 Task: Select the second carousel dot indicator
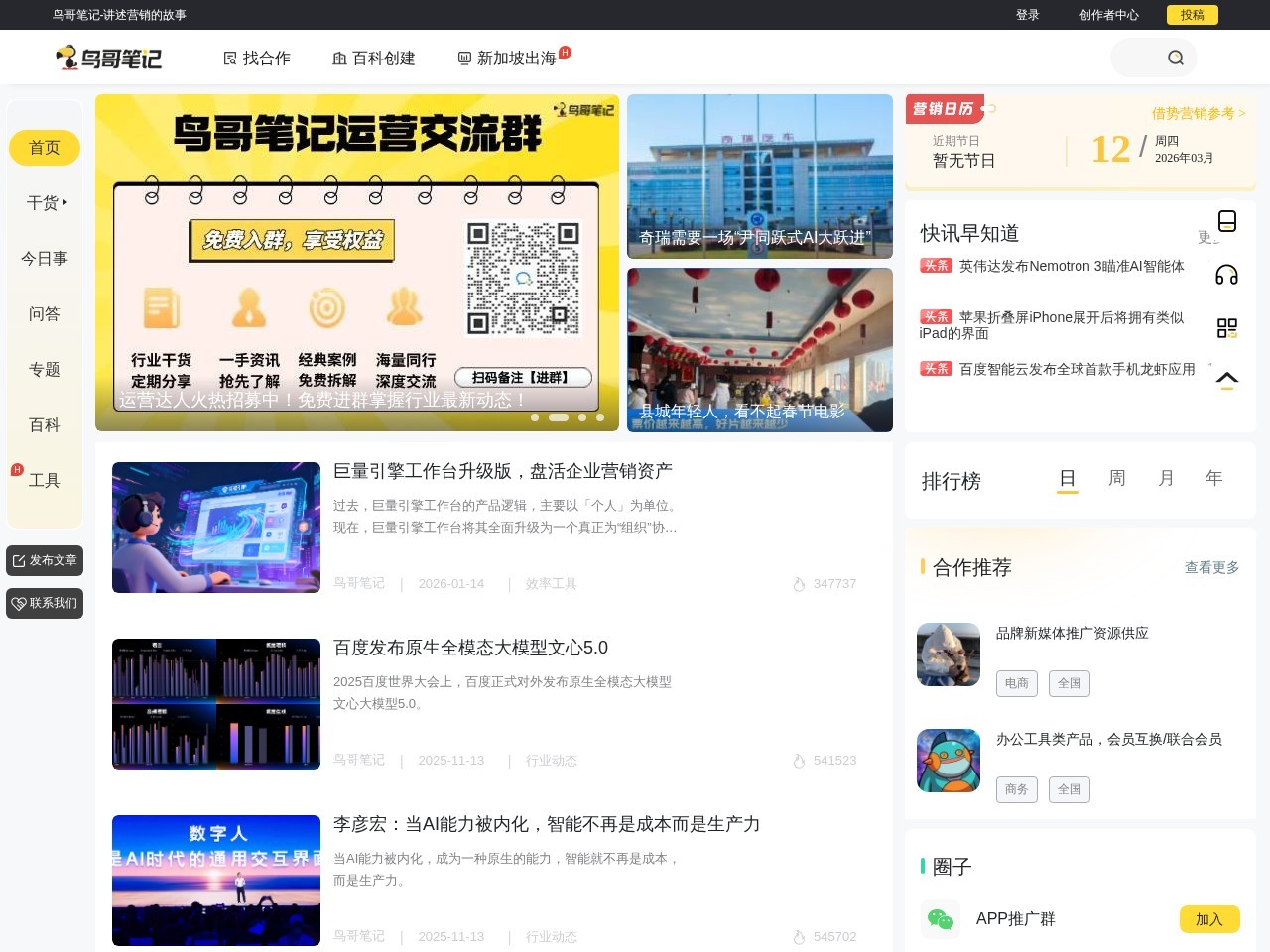point(558,417)
